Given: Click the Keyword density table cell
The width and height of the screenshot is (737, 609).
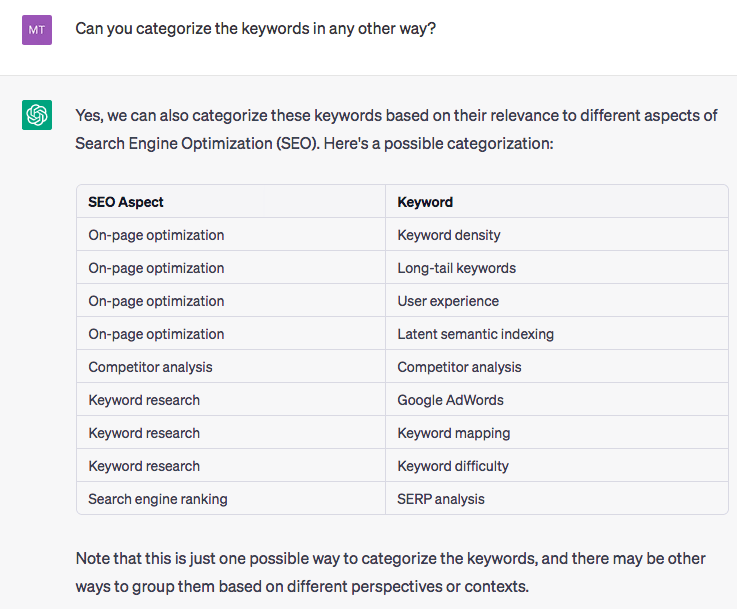Looking at the screenshot, I should (x=557, y=234).
